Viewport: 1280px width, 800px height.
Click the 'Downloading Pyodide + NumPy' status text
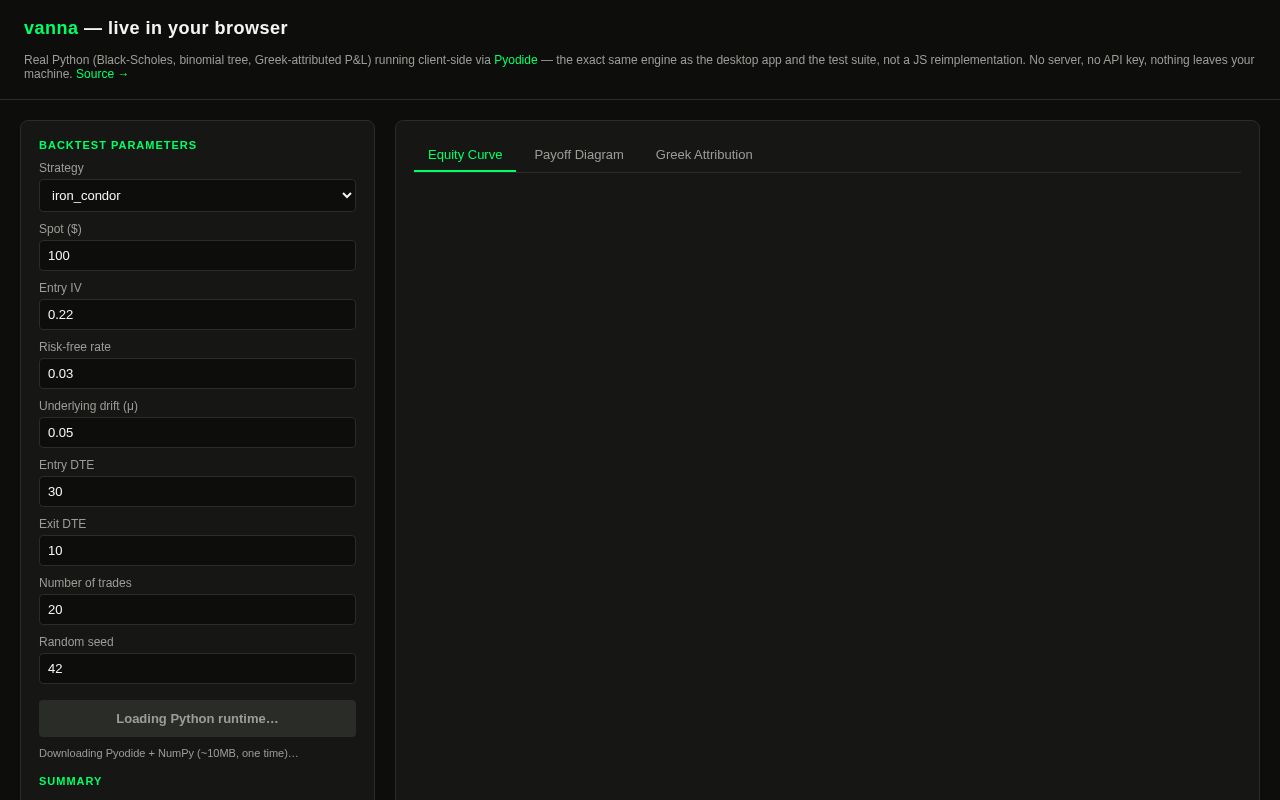point(169,753)
